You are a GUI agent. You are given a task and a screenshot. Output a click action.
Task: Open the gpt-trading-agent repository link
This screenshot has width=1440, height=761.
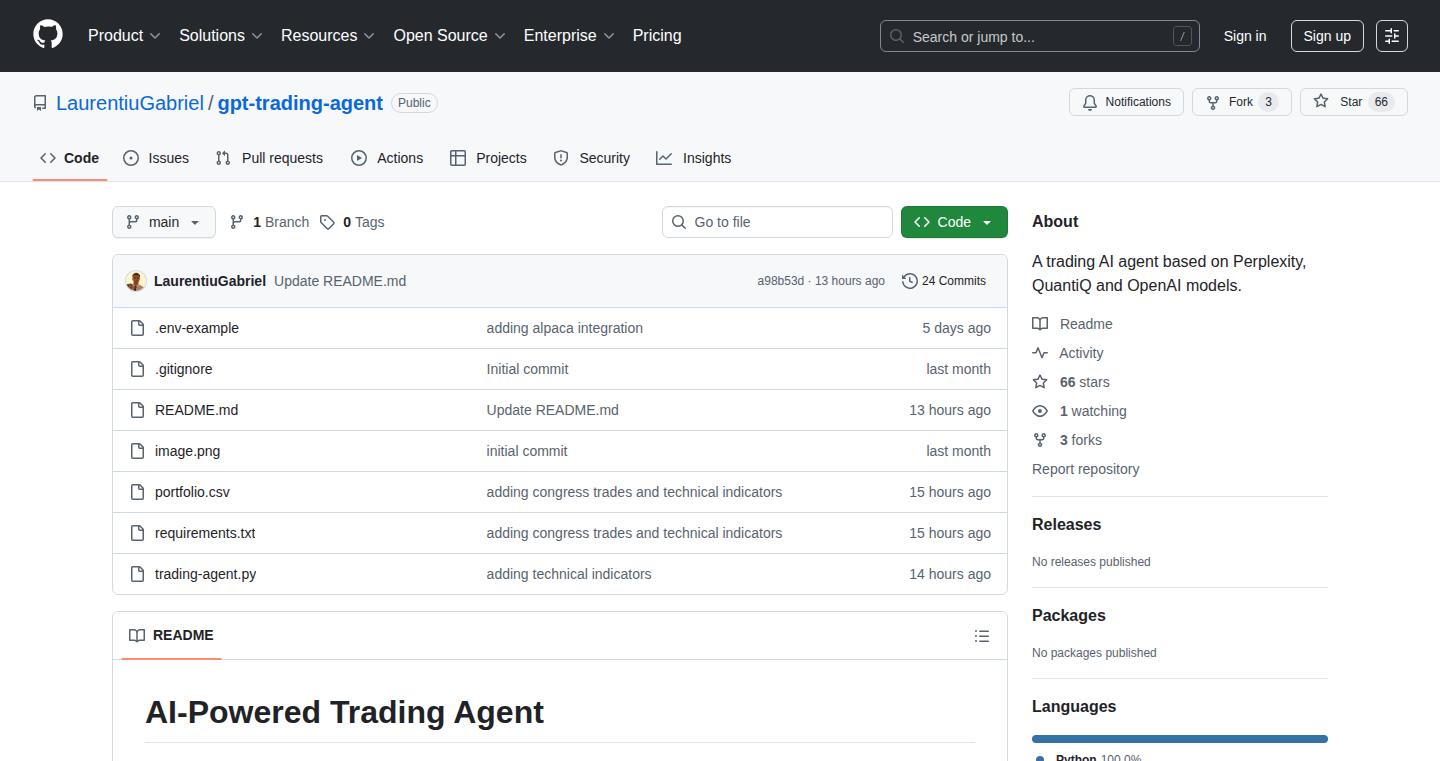[x=300, y=103]
